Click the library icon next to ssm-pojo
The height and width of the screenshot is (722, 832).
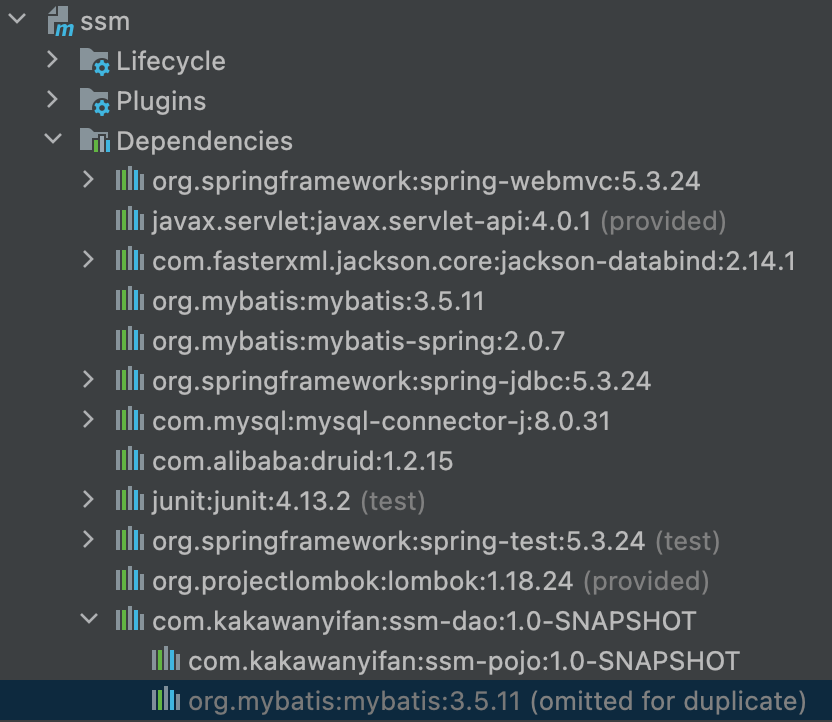coord(166,661)
